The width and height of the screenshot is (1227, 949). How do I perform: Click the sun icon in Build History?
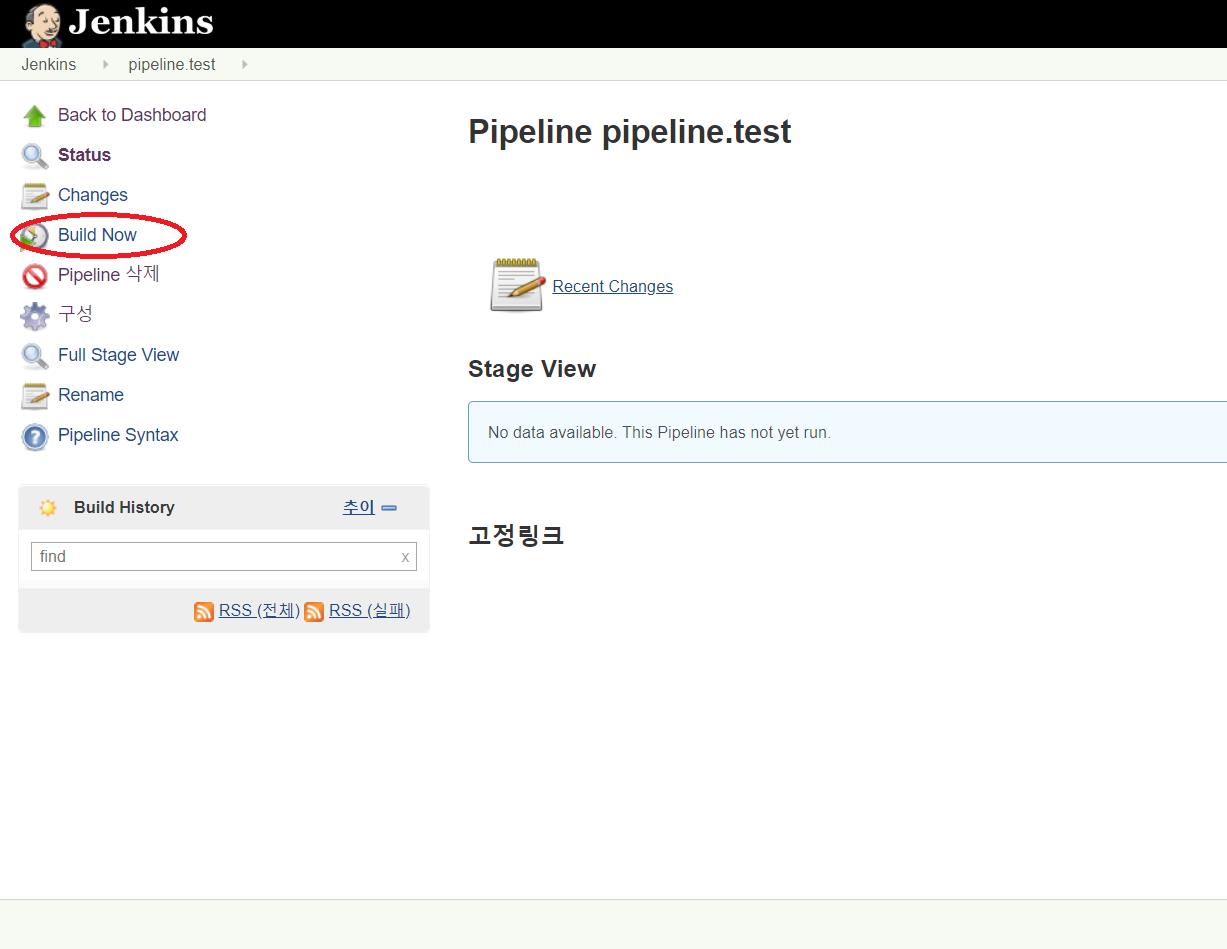47,508
